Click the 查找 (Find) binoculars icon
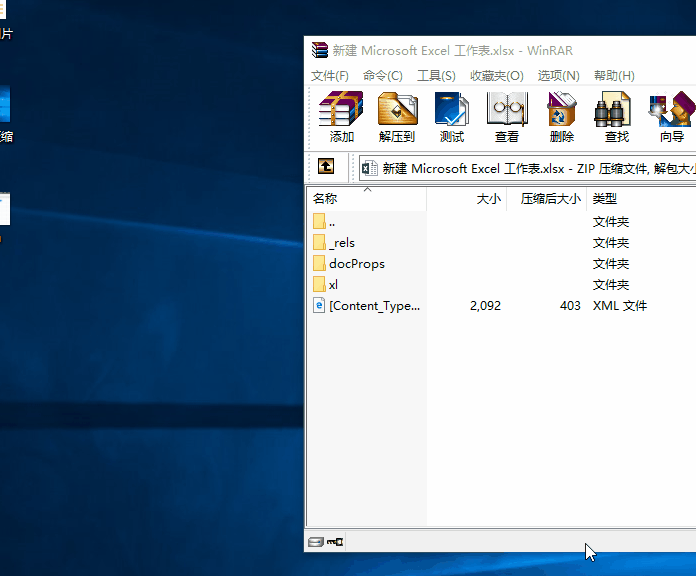This screenshot has width=696, height=576. pos(613,109)
